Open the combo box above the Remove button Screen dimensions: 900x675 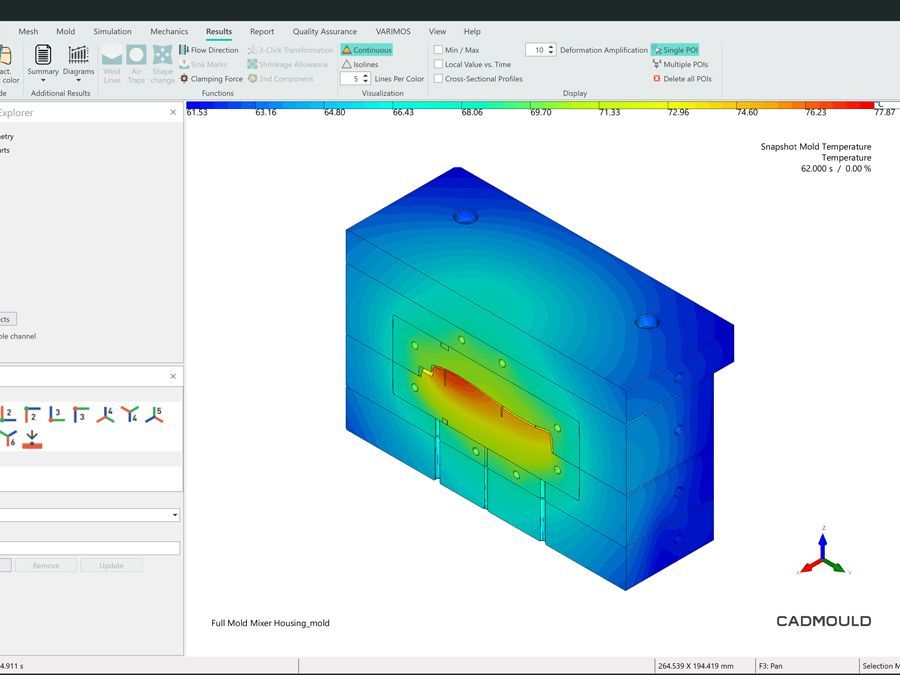pyautogui.click(x=175, y=515)
